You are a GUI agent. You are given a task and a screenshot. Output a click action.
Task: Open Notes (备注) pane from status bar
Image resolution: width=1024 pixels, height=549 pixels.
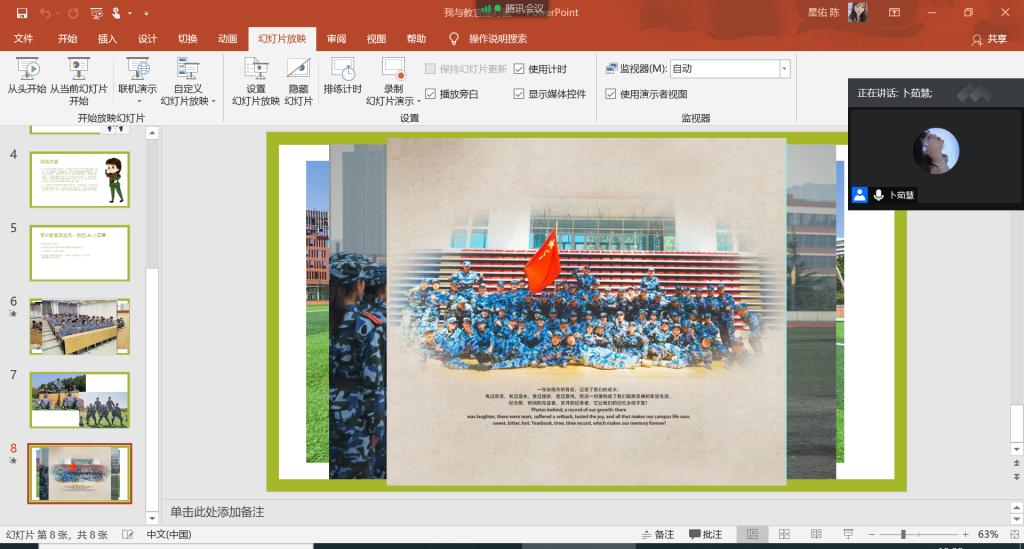tap(656, 535)
